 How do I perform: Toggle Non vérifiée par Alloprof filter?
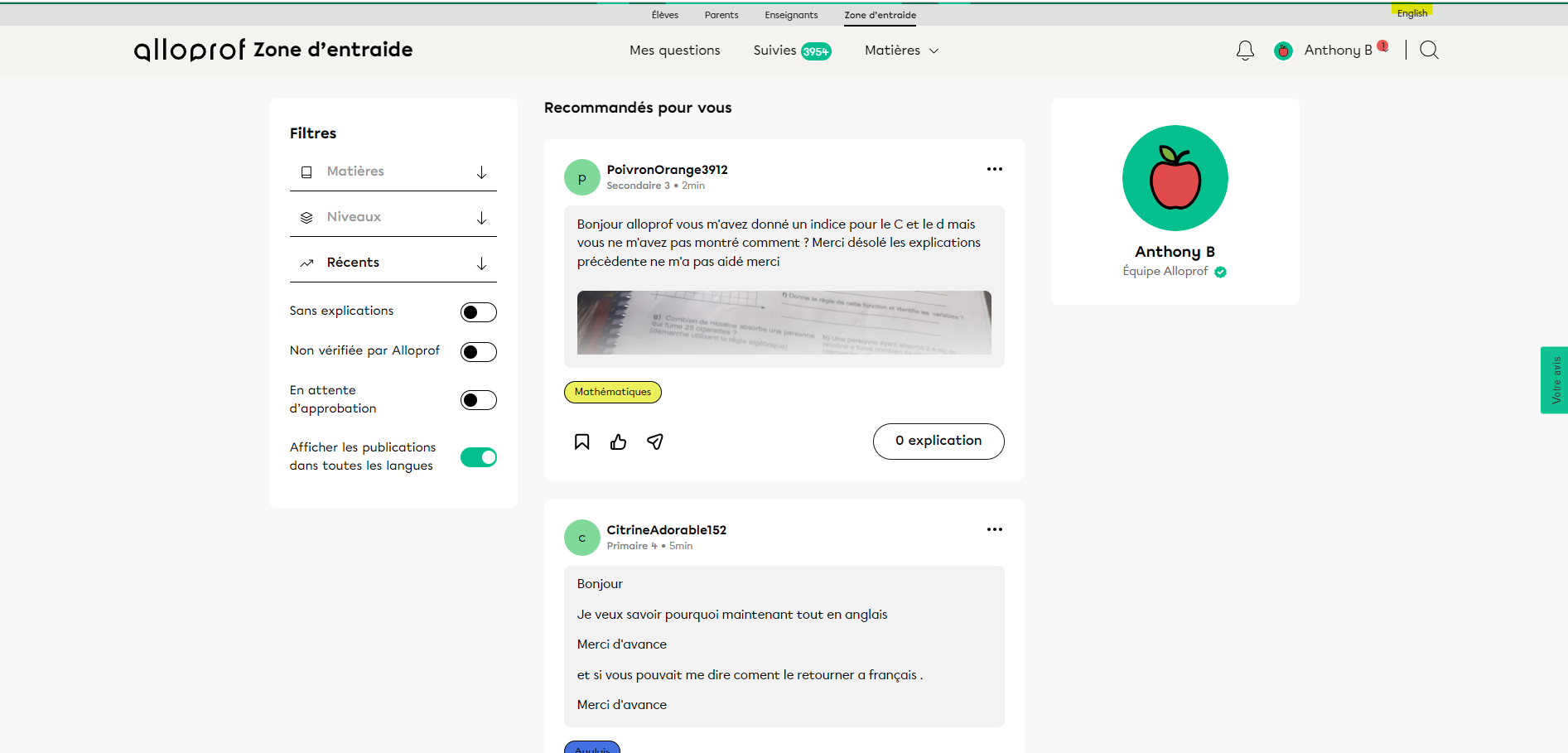pos(478,352)
